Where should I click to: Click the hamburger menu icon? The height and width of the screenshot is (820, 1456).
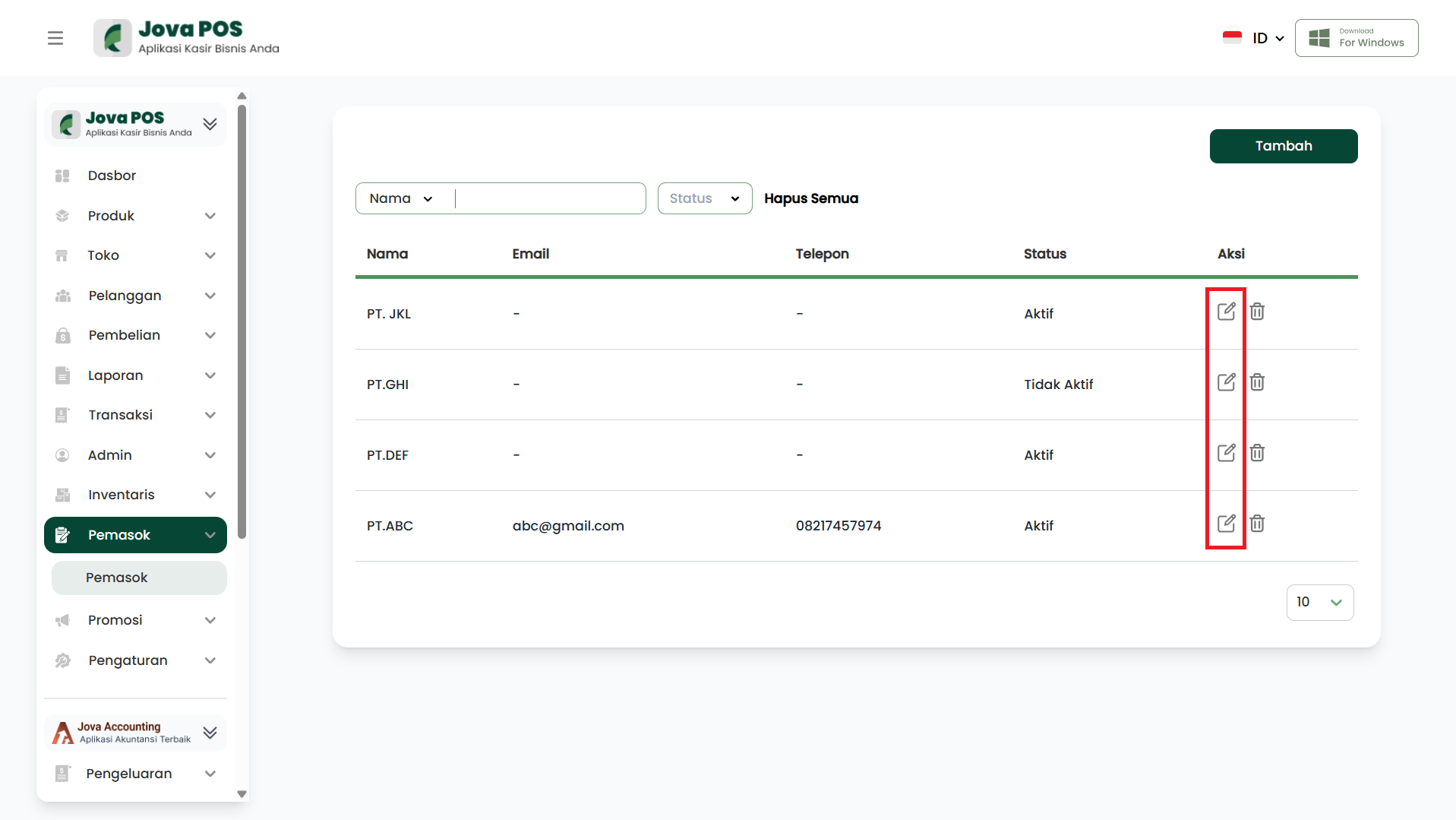[x=55, y=38]
